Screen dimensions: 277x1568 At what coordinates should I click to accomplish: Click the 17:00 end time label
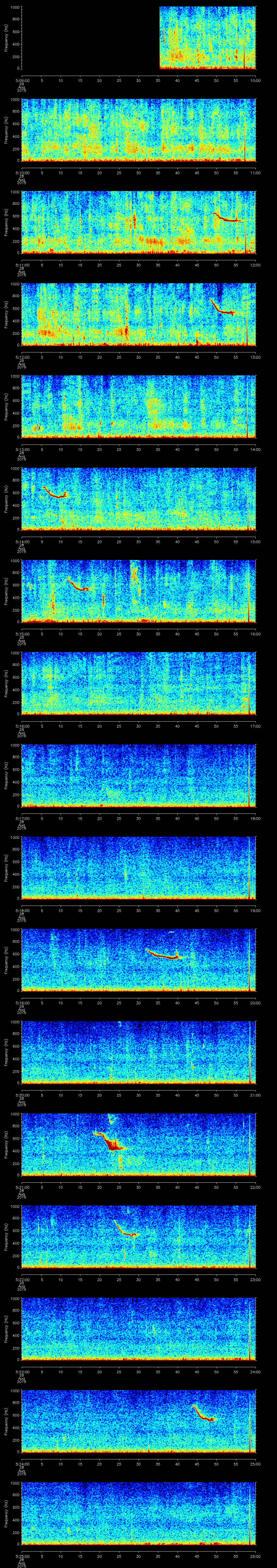(x=255, y=726)
